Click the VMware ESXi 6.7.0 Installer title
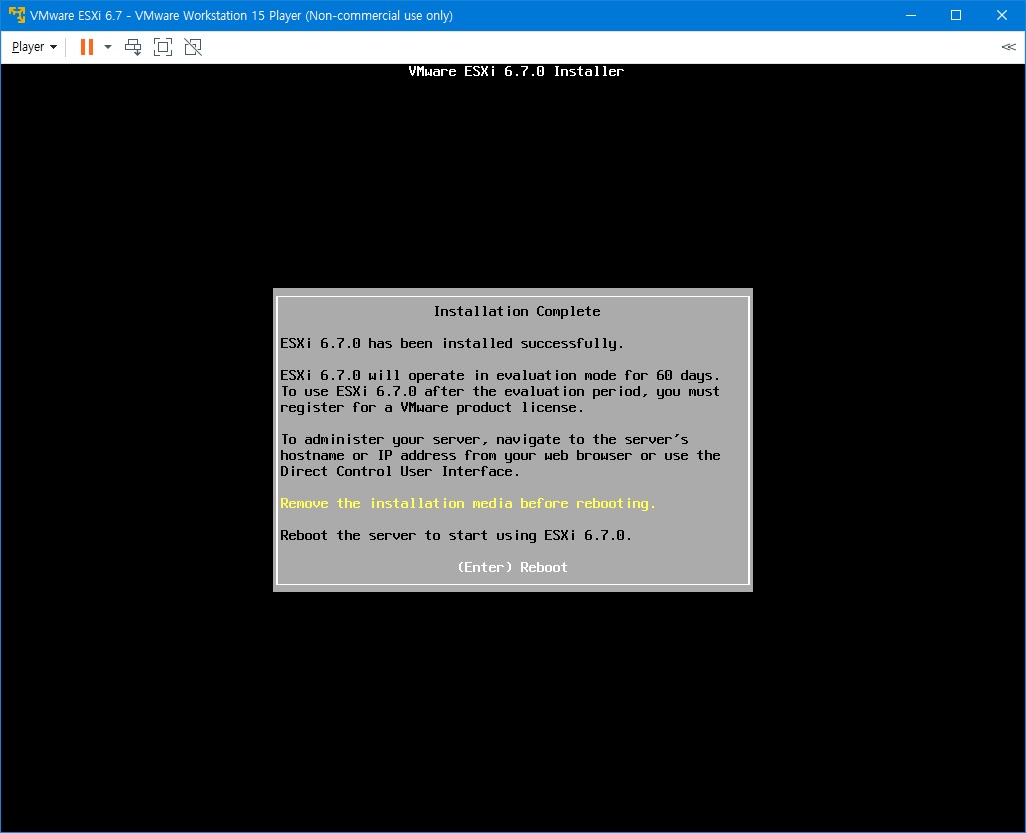 tap(516, 71)
